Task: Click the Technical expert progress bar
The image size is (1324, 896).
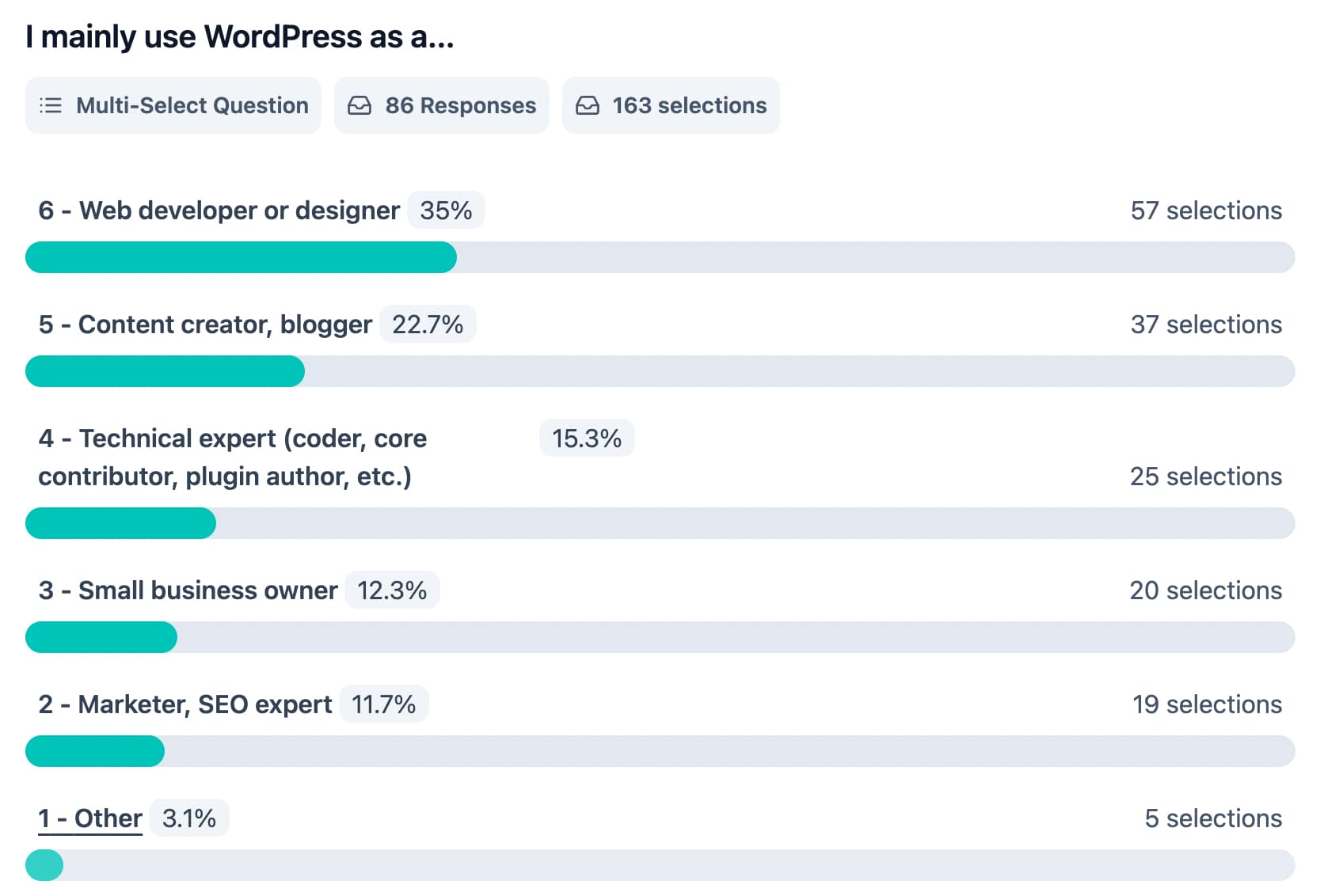Action: pos(660,523)
